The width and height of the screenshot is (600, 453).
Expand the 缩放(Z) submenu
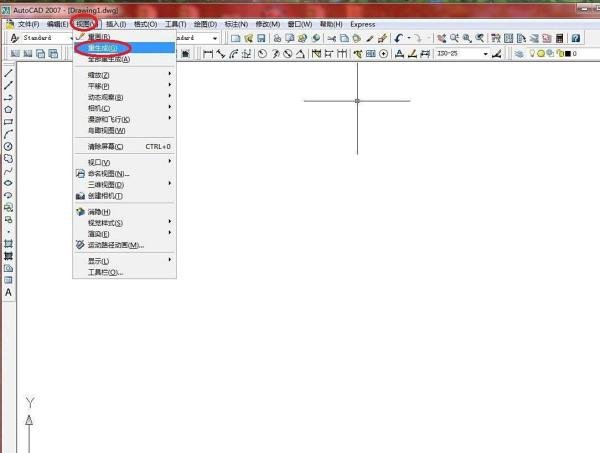click(124, 75)
